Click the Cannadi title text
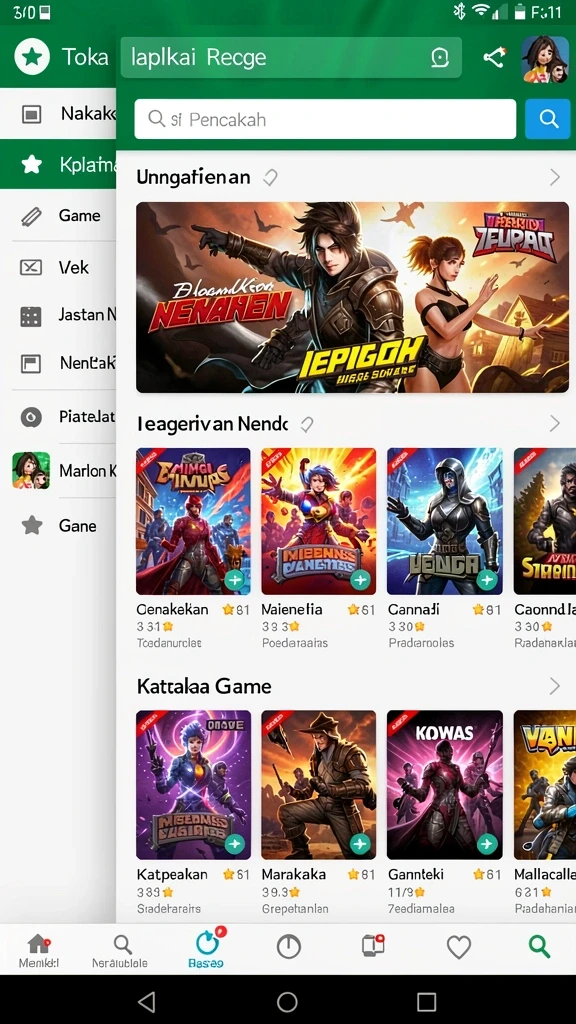This screenshot has width=576, height=1024. (x=414, y=609)
